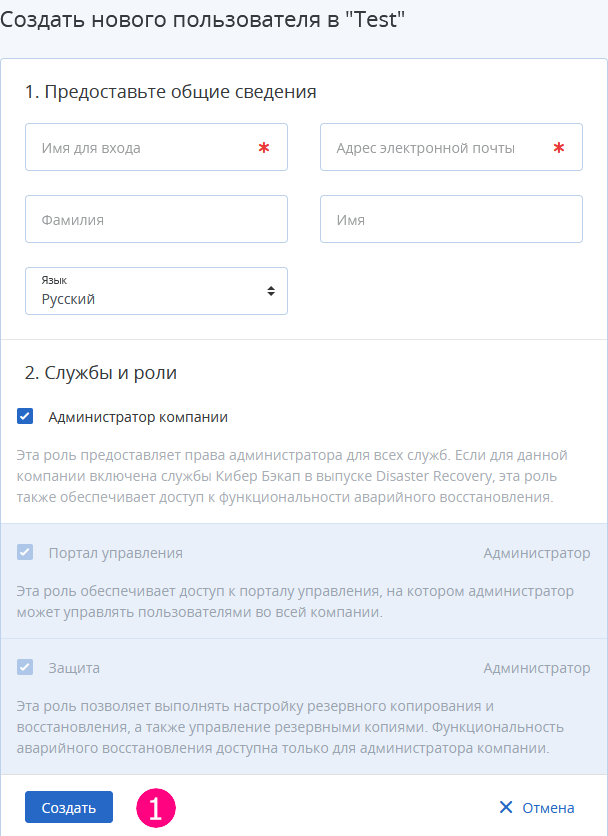This screenshot has height=836, width=608.
Task: Open the Администратор role selector for Портал управления
Action: point(537,553)
